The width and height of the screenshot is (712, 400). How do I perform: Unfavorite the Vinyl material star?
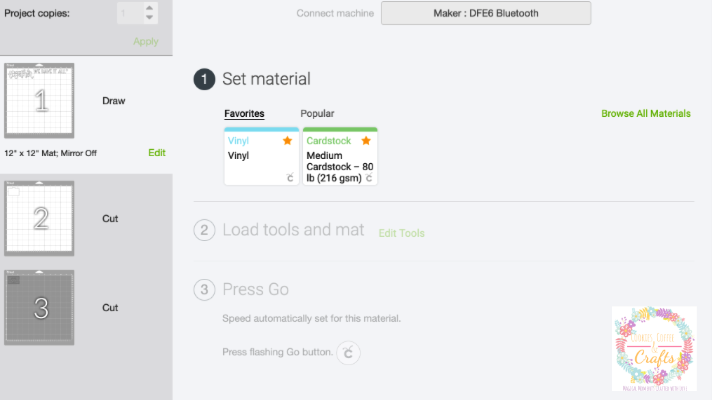[287, 141]
